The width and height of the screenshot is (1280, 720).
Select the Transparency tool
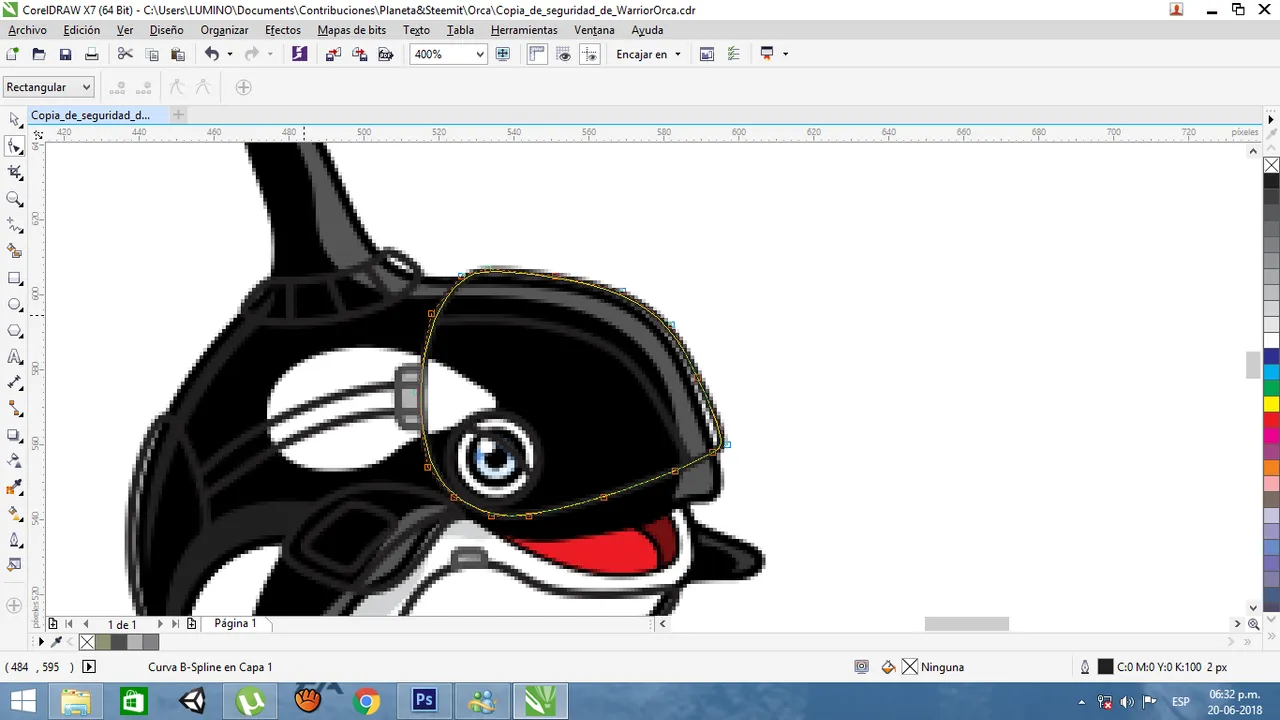[15, 461]
